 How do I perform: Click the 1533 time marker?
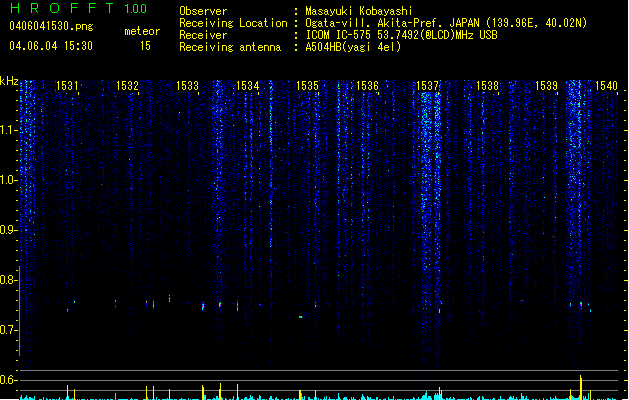(x=187, y=86)
